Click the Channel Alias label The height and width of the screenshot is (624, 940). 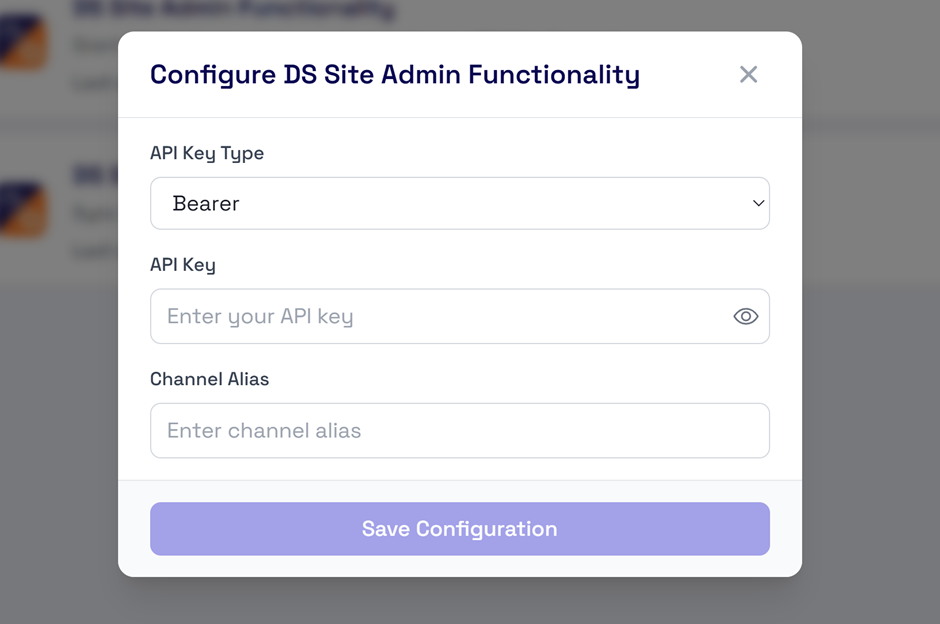click(209, 379)
